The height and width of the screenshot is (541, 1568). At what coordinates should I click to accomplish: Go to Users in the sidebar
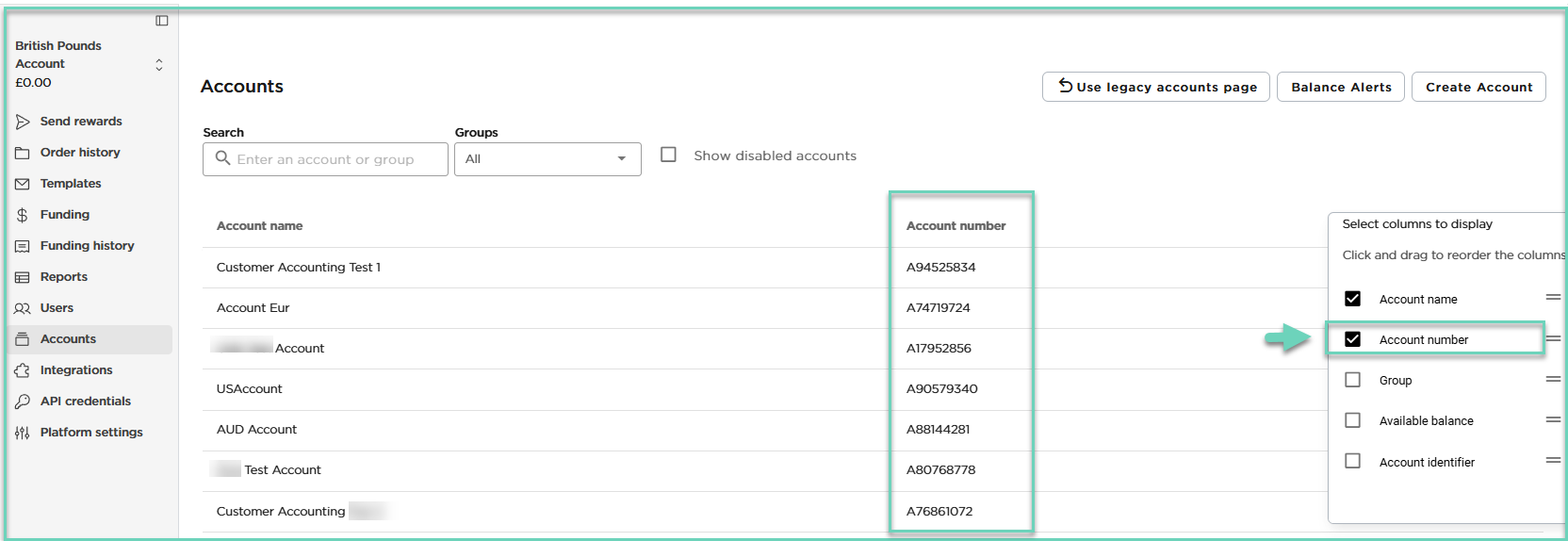57,308
